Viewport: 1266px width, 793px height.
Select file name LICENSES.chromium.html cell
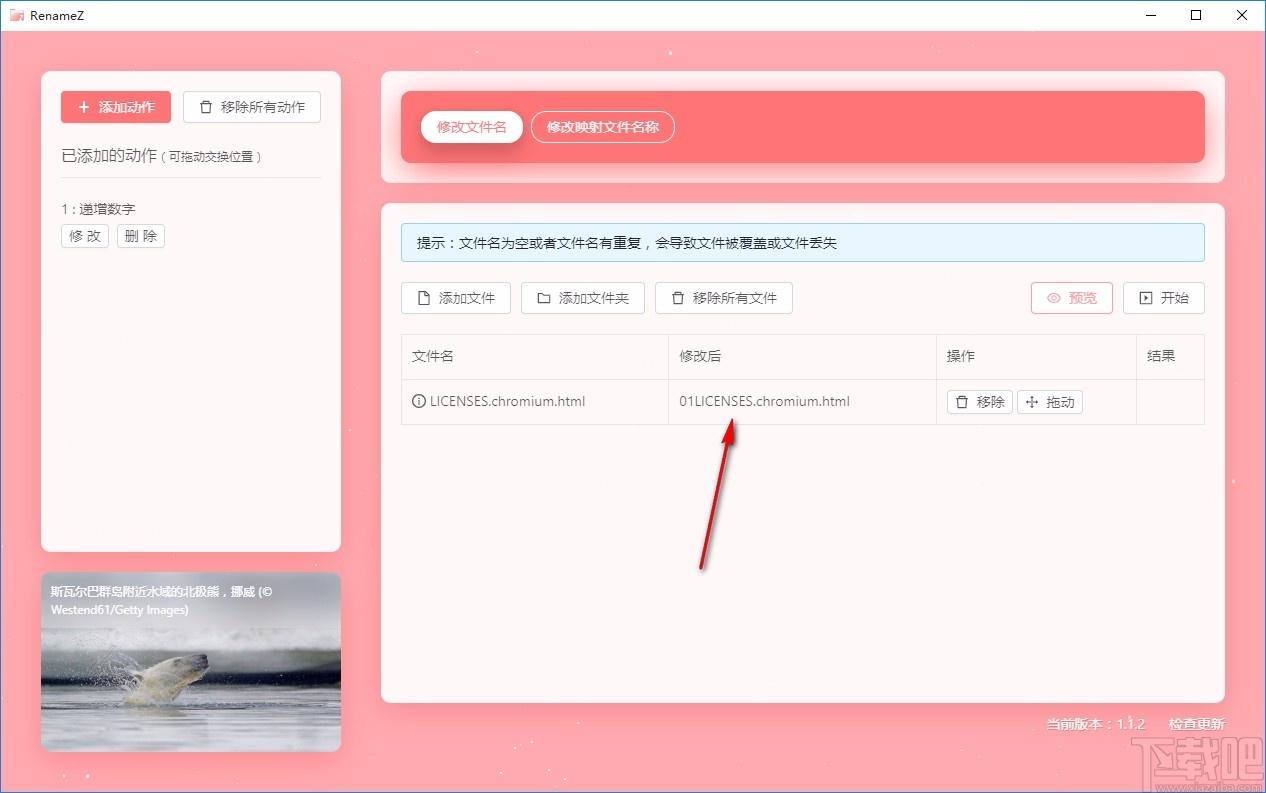(535, 402)
